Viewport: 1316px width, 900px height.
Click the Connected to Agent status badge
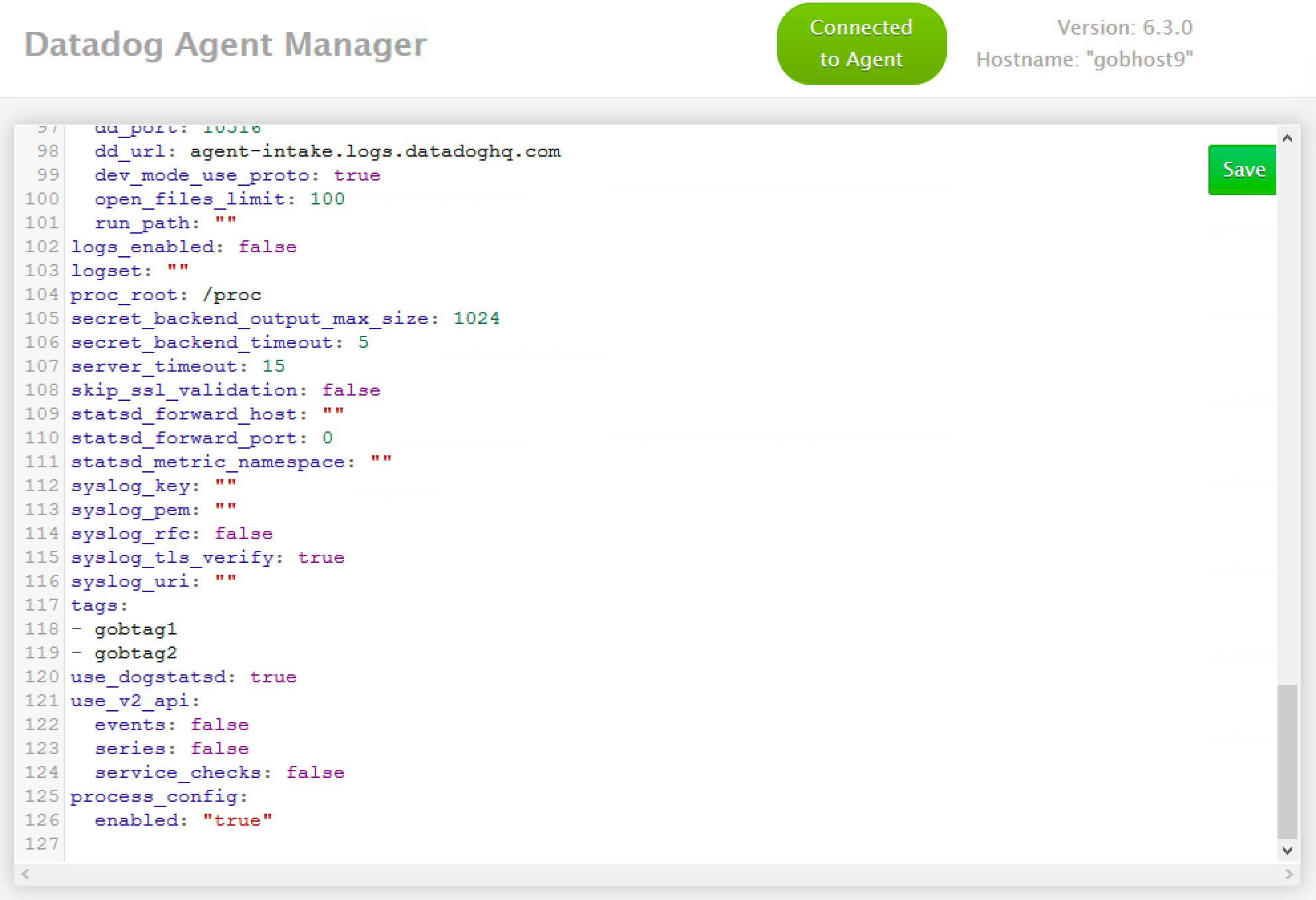[861, 42]
